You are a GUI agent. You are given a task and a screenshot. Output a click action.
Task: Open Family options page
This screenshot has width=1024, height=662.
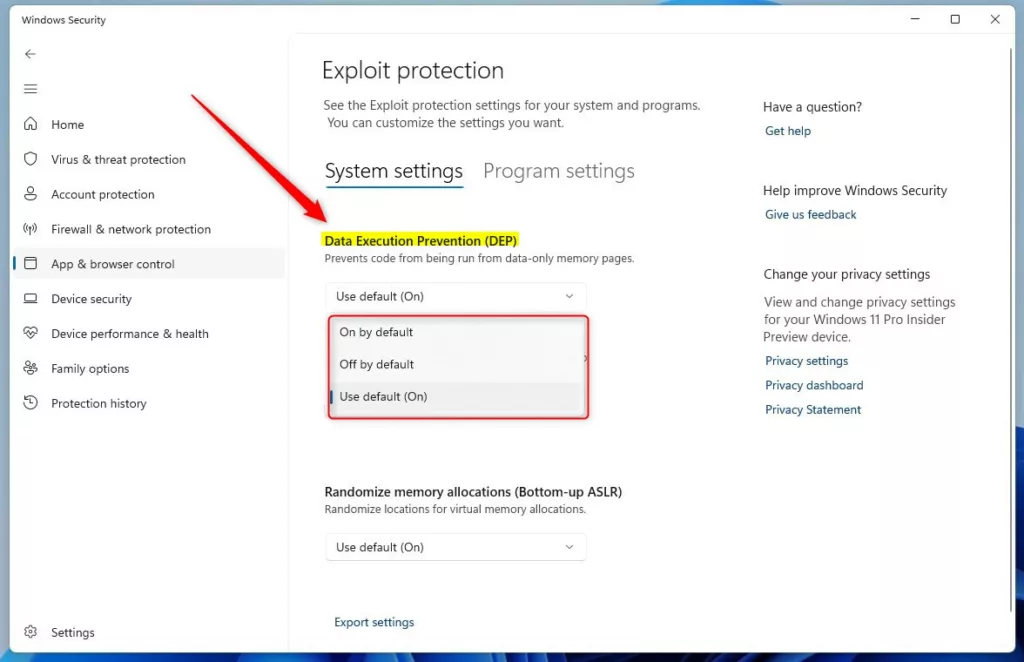pos(149,368)
